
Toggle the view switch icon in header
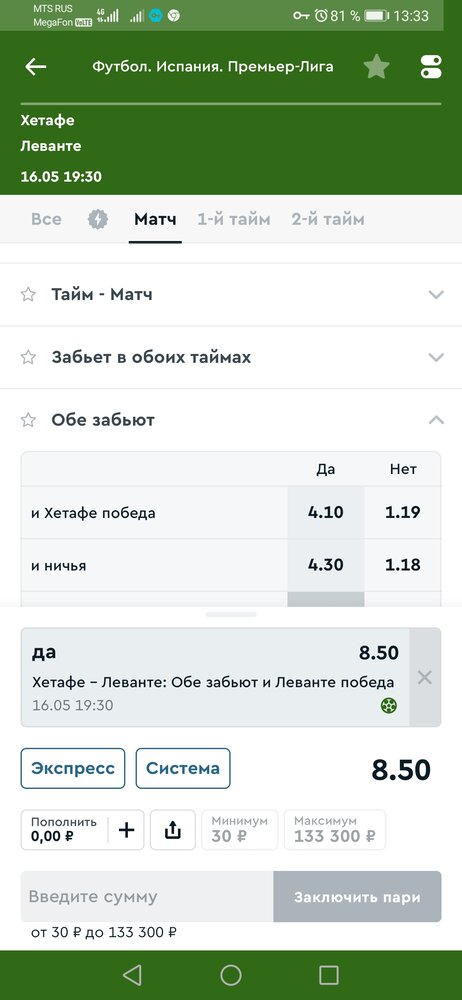click(x=431, y=66)
